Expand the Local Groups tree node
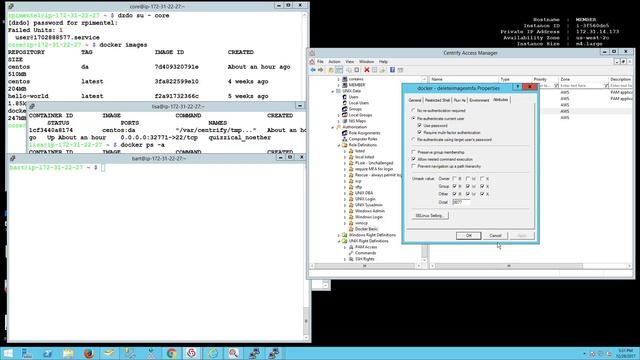Image resolution: width=640 pixels, height=360 pixels. (x=339, y=115)
